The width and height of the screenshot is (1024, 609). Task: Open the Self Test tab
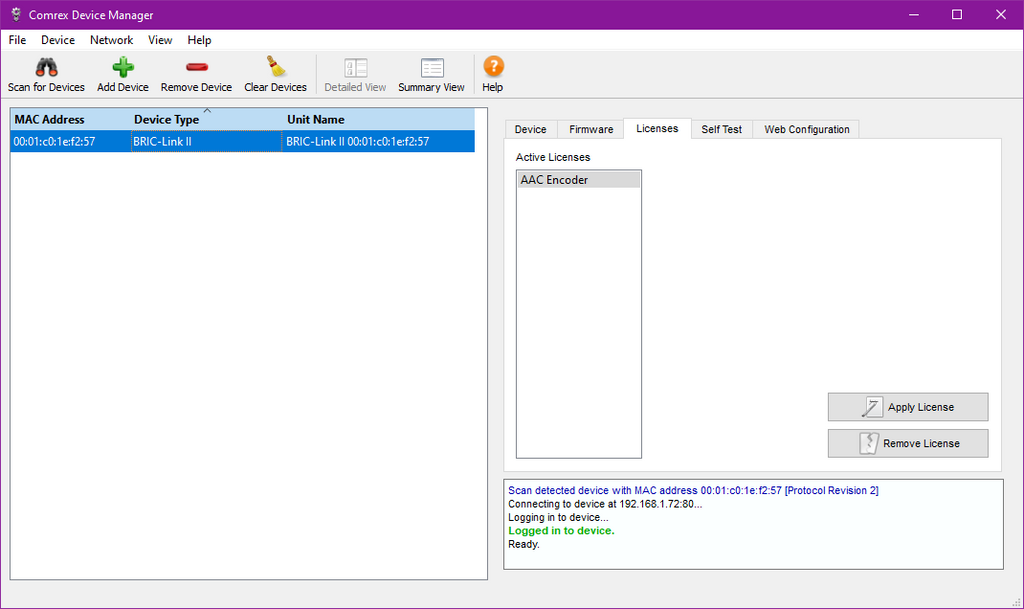point(722,129)
